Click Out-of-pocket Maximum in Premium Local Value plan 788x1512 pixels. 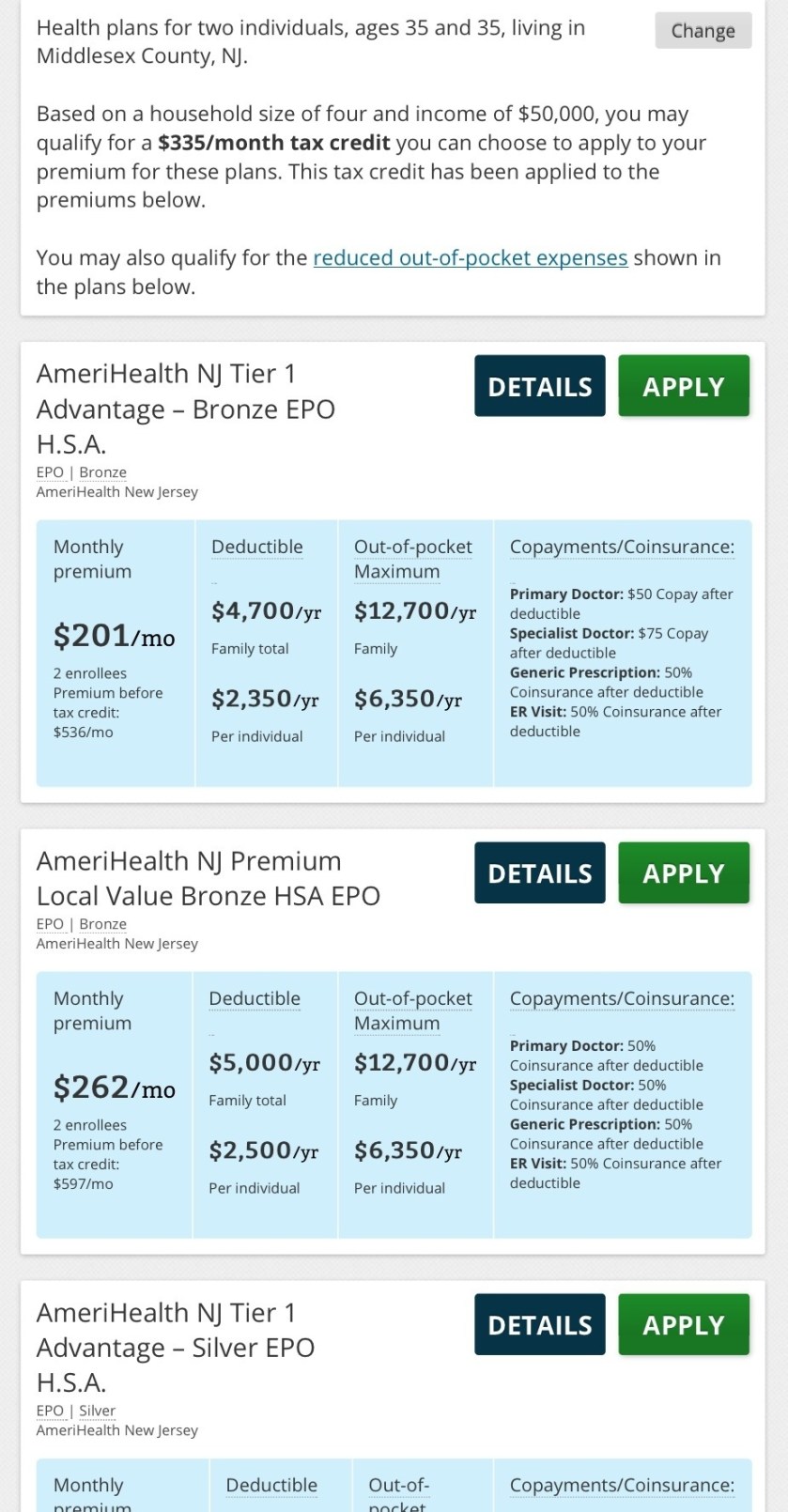(412, 1011)
